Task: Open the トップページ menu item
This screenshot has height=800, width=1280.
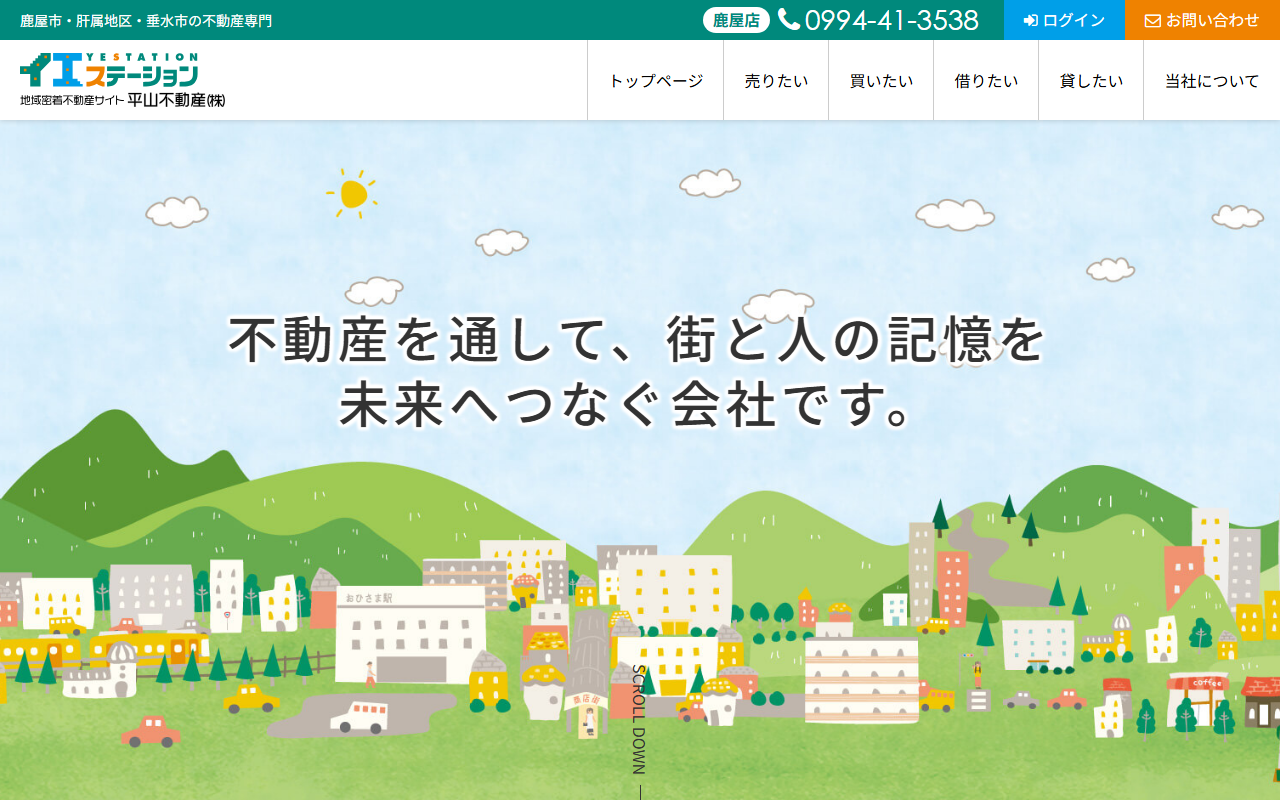Action: 656,81
